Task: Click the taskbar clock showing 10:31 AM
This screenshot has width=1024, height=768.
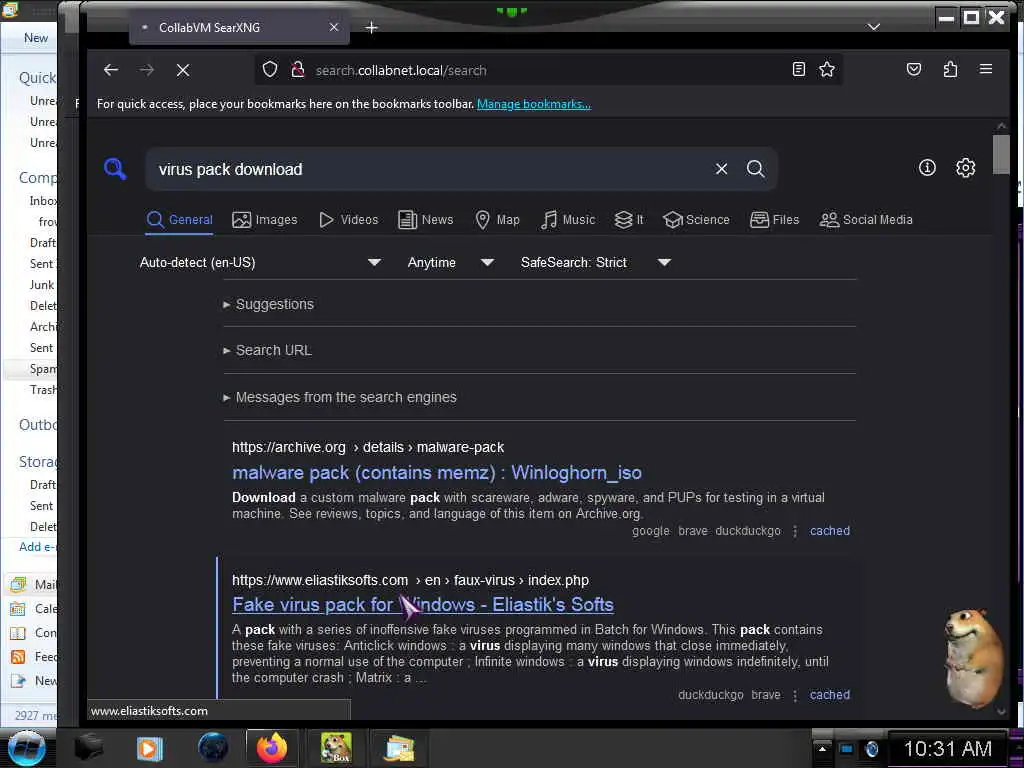Action: click(947, 748)
